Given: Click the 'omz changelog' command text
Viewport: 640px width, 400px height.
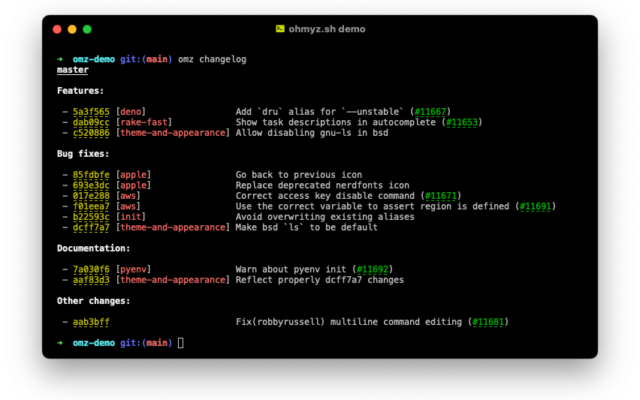Looking at the screenshot, I should click(x=212, y=59).
